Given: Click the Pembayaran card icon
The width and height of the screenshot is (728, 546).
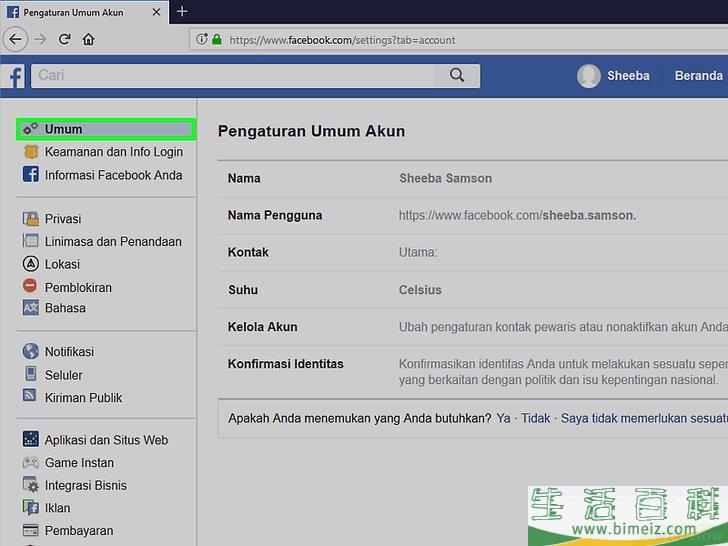Looking at the screenshot, I should tap(31, 530).
